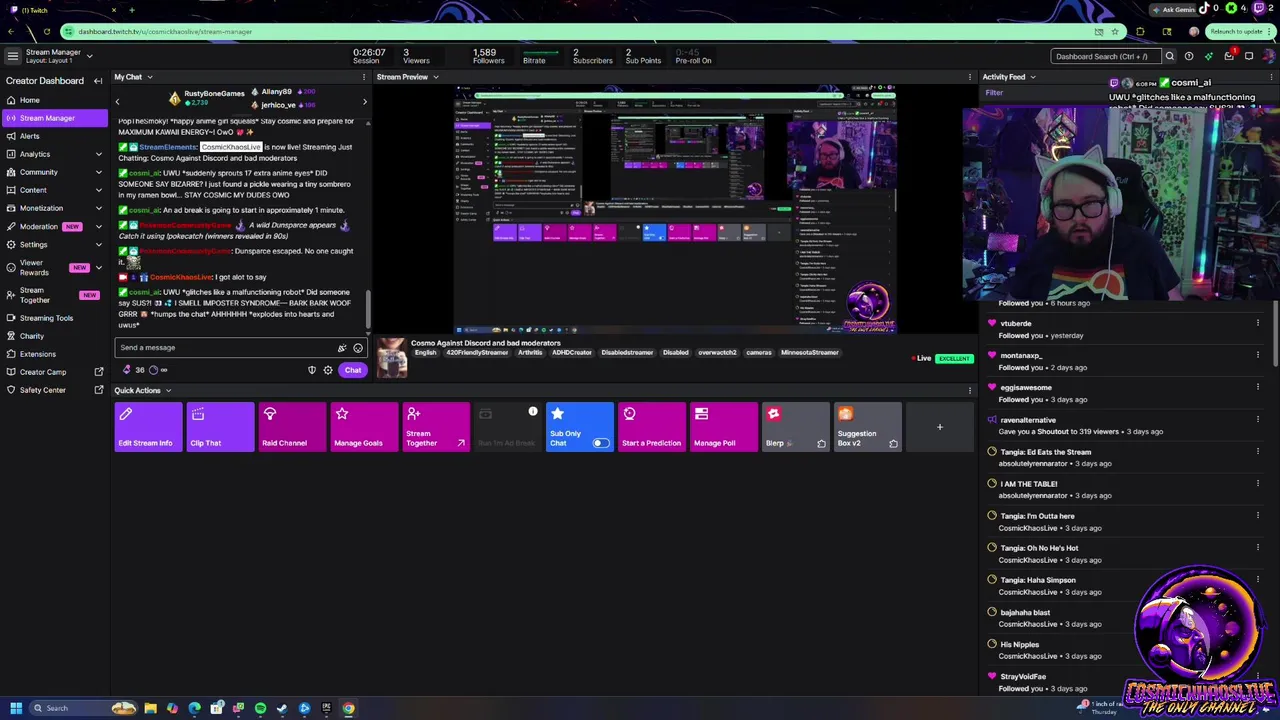Go to next leaderboard in chat header
Image resolution: width=1280 pixels, height=720 pixels.
tap(364, 102)
